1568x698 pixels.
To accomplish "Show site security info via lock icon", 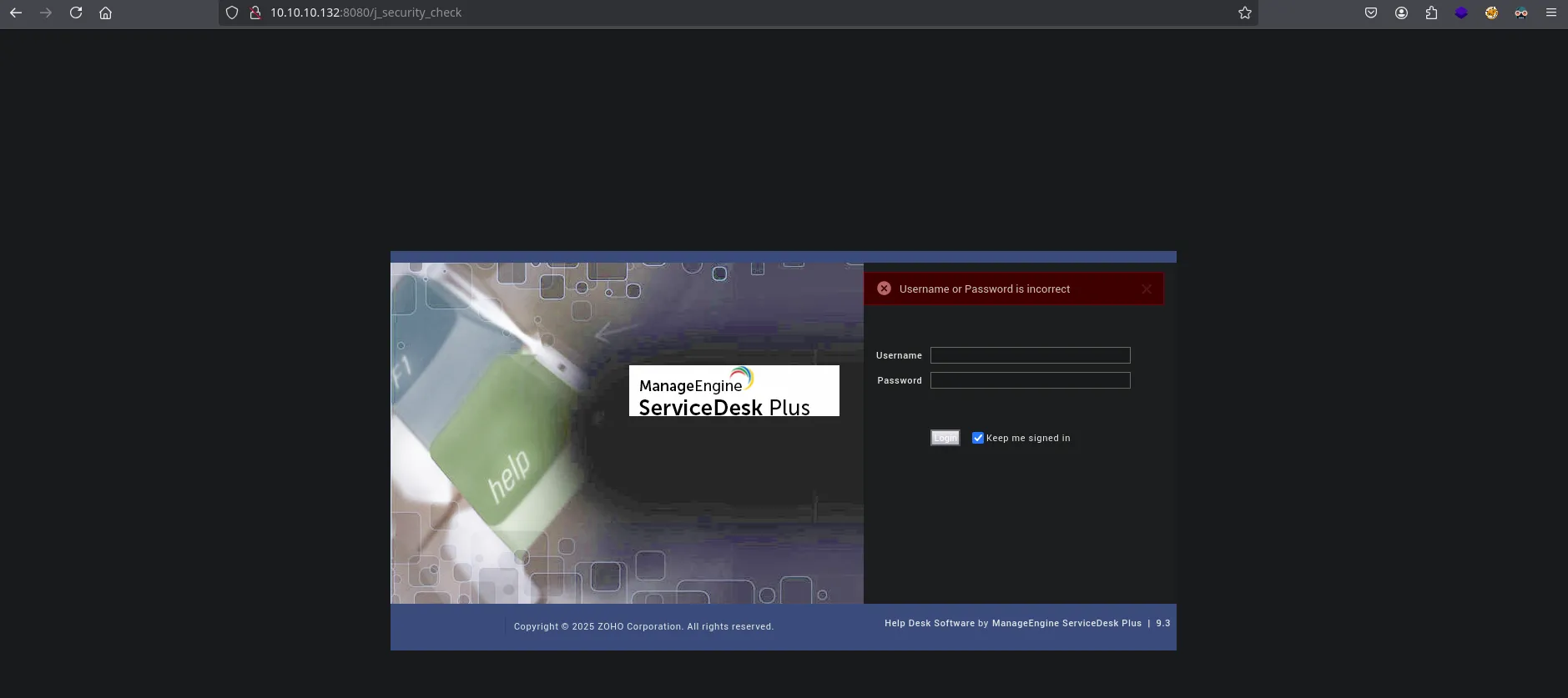I will click(255, 13).
